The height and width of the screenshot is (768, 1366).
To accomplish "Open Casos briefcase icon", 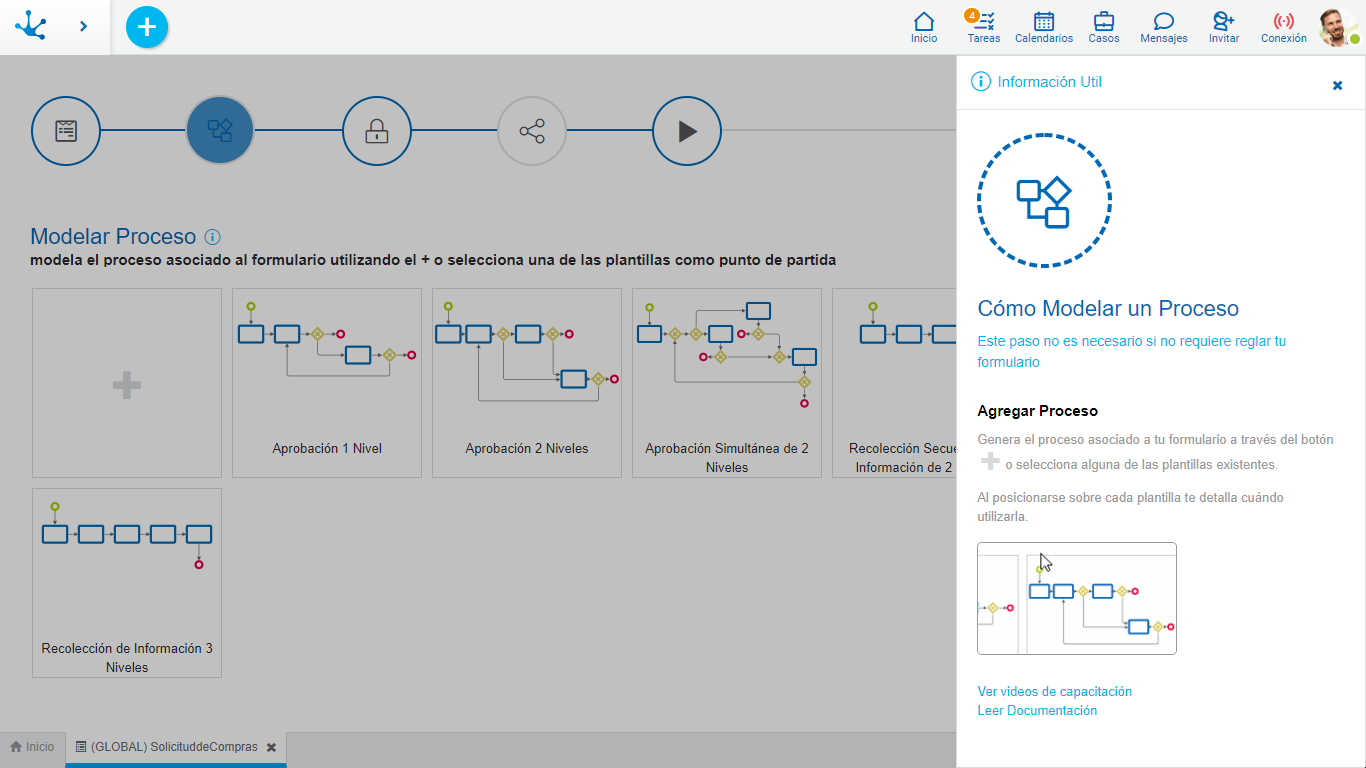I will point(1104,27).
